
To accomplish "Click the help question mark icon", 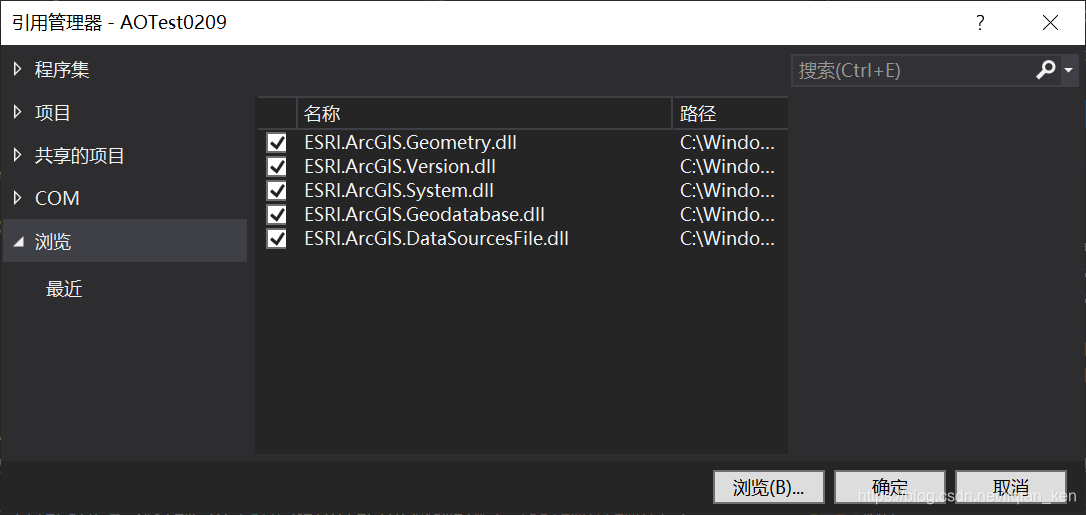I will pos(980,23).
